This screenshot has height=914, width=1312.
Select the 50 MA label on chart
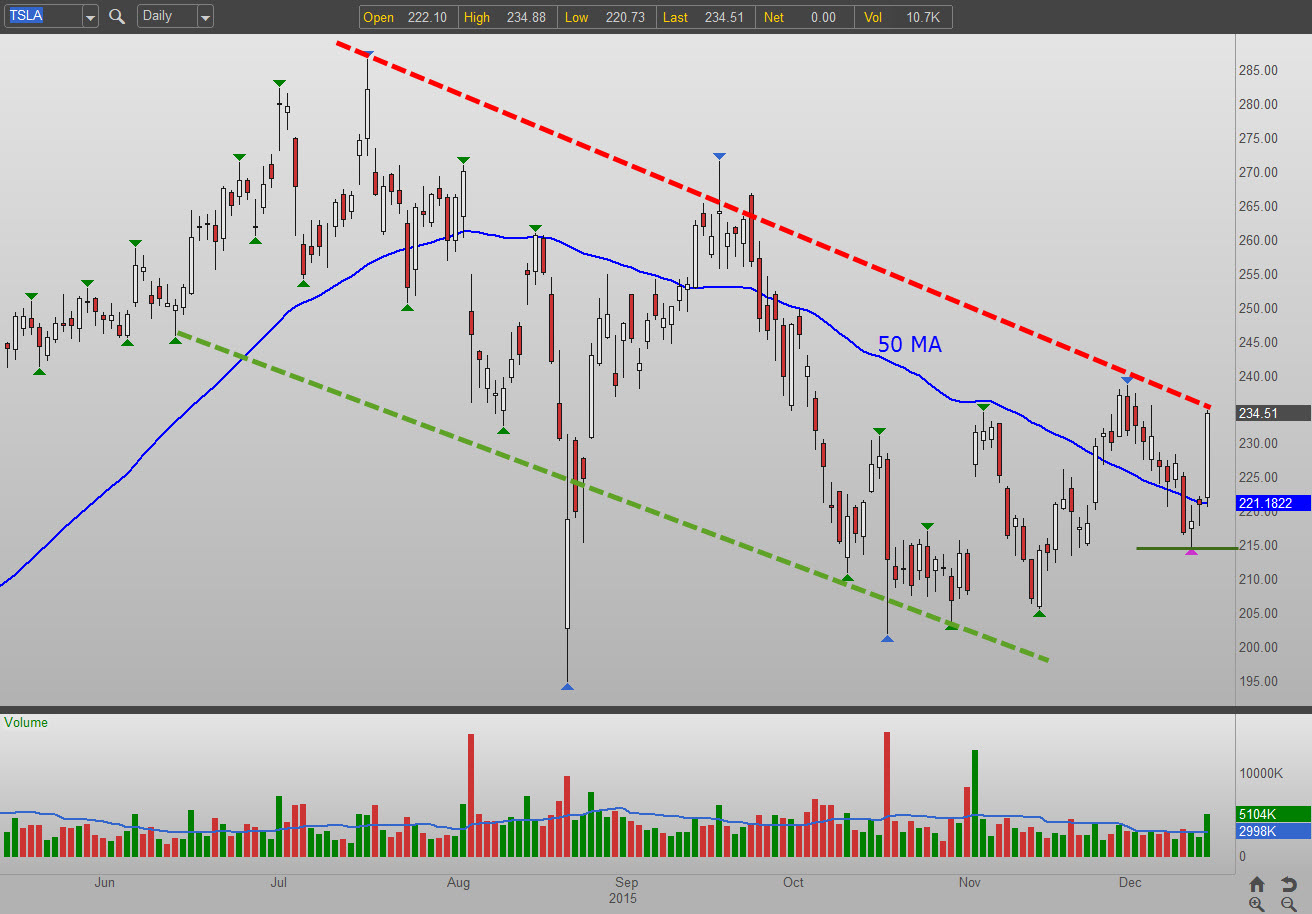909,345
